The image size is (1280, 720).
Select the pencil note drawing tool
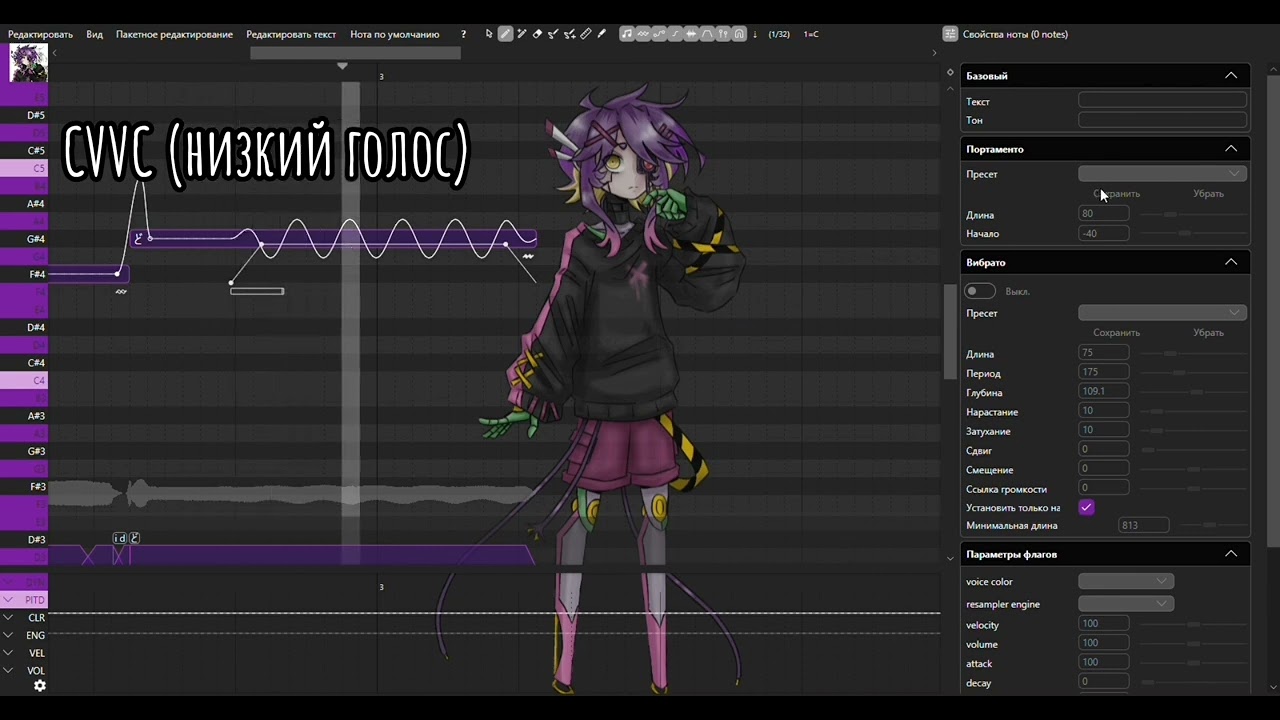[505, 34]
